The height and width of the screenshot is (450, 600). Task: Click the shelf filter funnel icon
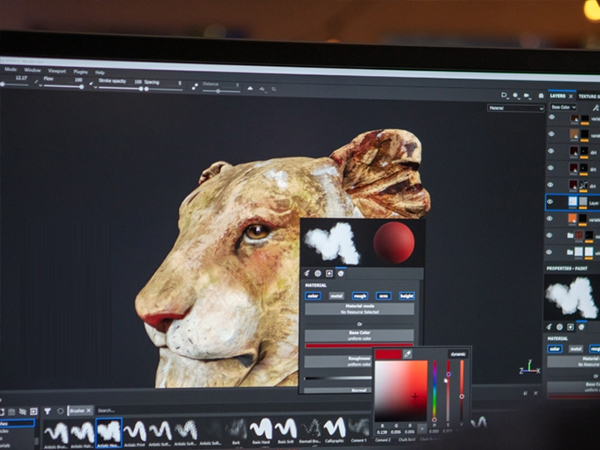click(x=47, y=411)
